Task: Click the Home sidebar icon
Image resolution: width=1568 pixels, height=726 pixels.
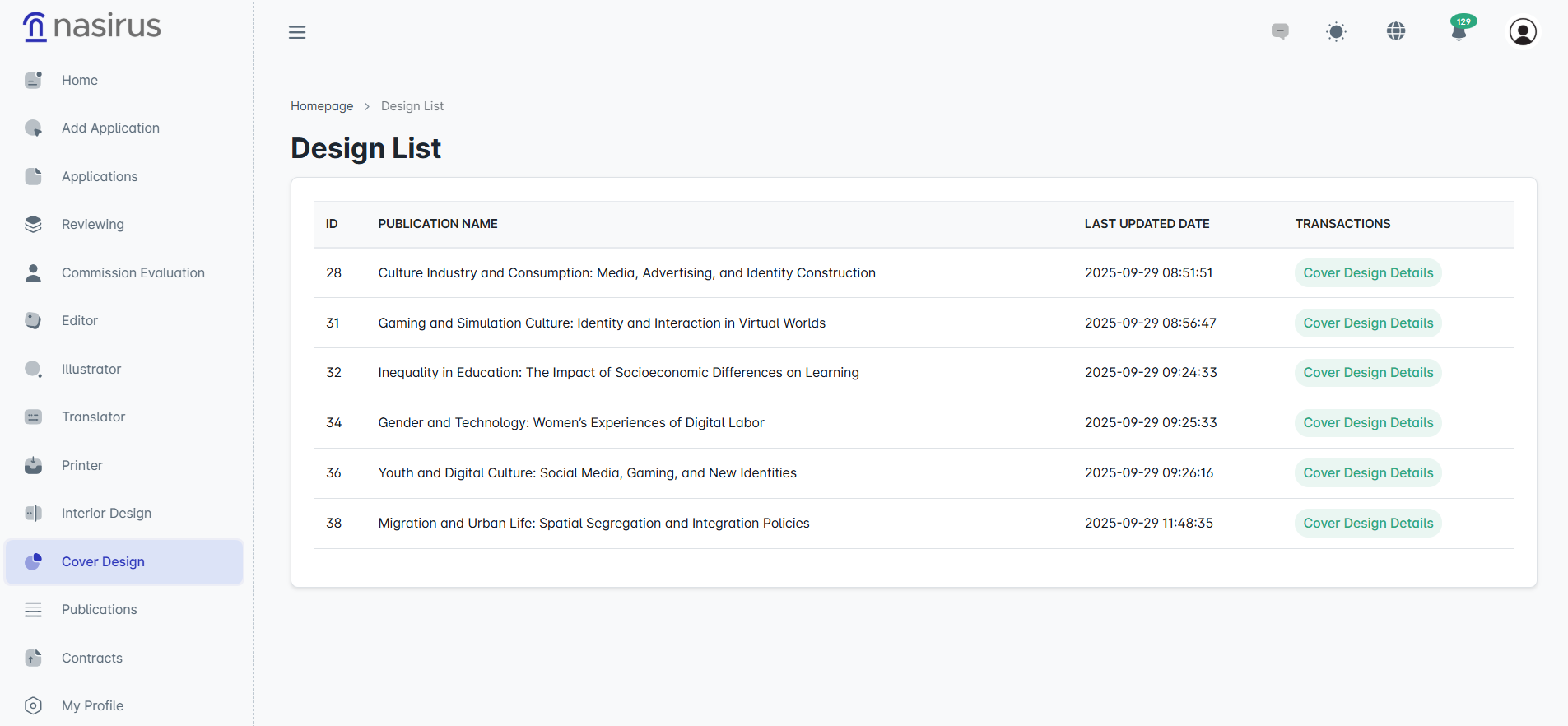Action: [33, 80]
